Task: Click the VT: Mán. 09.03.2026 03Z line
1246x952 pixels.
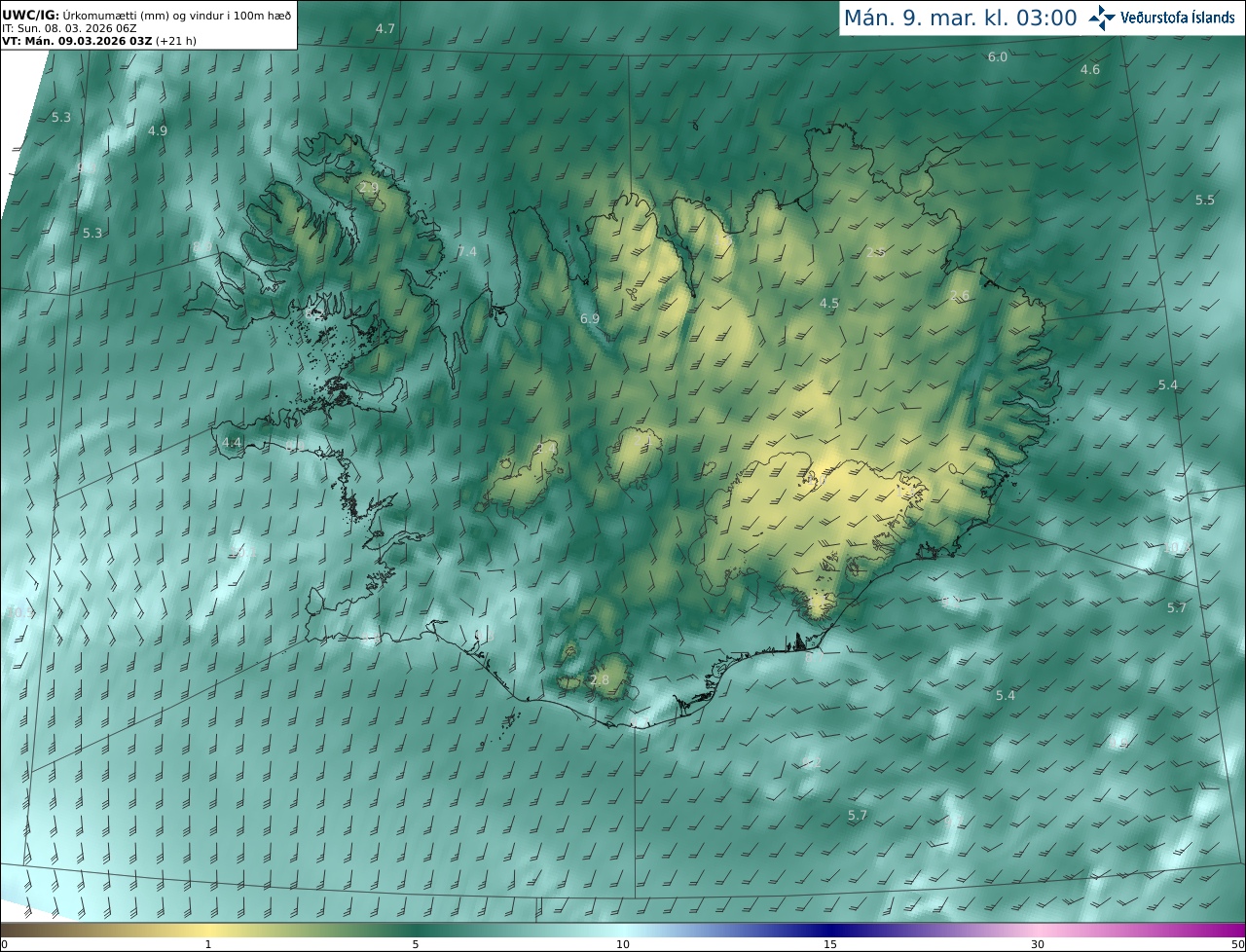Action: click(99, 41)
